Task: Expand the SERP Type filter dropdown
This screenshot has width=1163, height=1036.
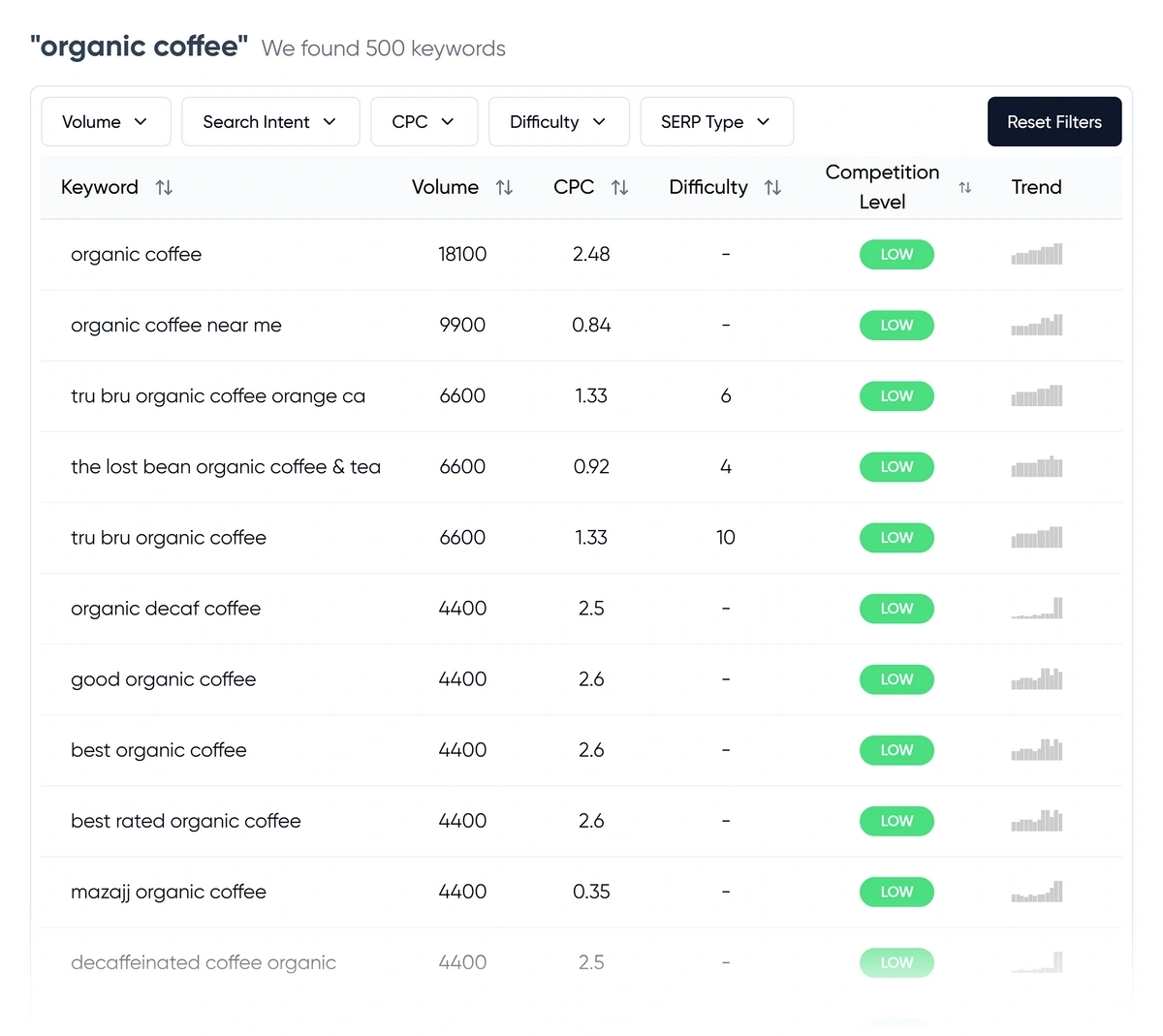Action: tap(716, 121)
